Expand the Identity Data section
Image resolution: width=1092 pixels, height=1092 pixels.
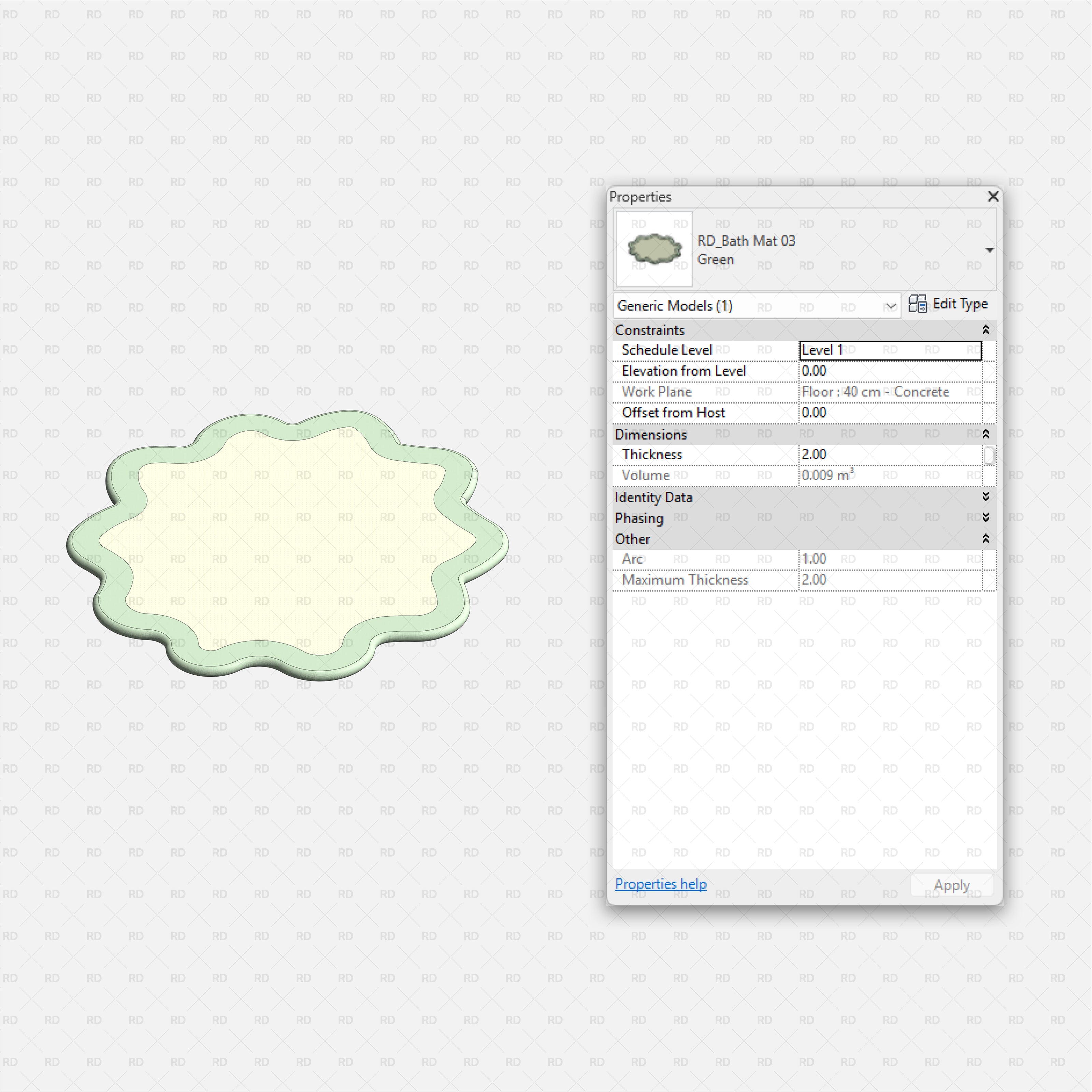click(985, 497)
